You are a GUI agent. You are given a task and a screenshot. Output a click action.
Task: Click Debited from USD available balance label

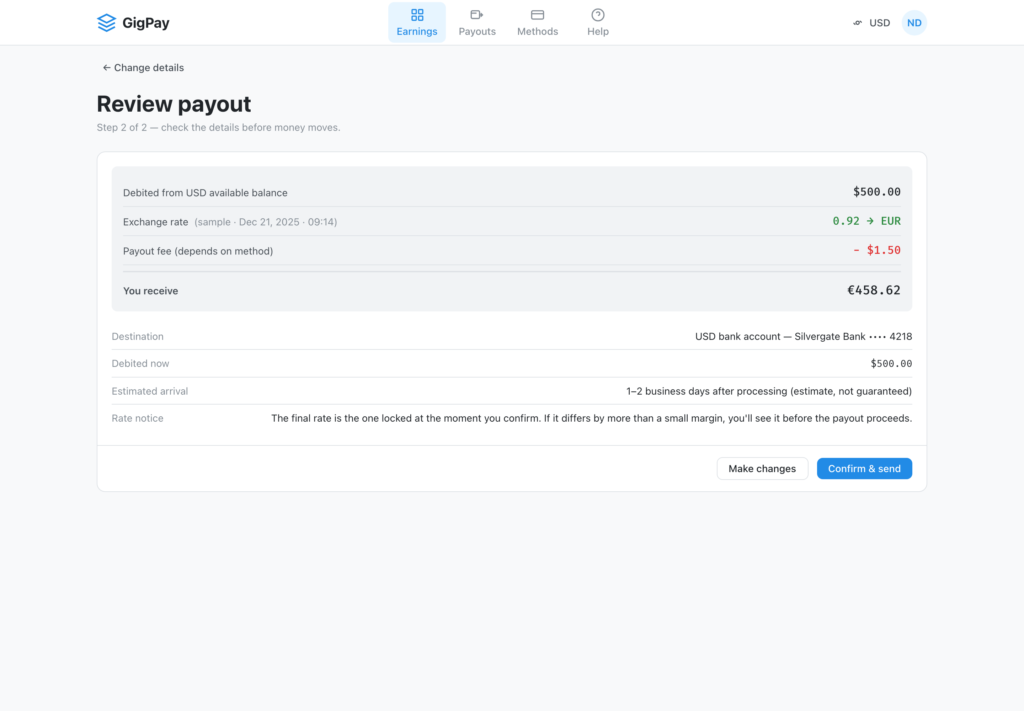(205, 193)
